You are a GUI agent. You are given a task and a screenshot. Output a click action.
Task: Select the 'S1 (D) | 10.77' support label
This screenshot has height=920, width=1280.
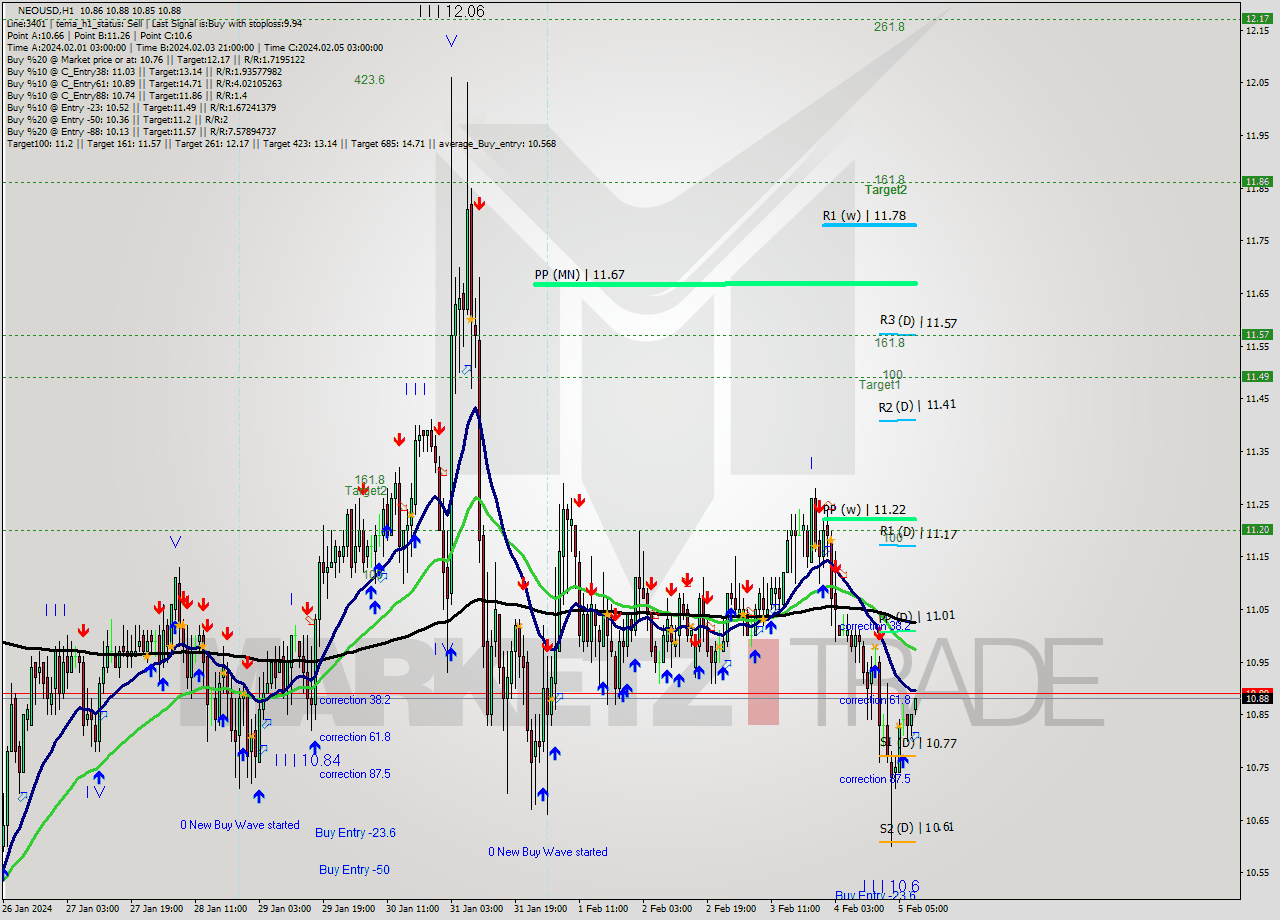[x=918, y=743]
